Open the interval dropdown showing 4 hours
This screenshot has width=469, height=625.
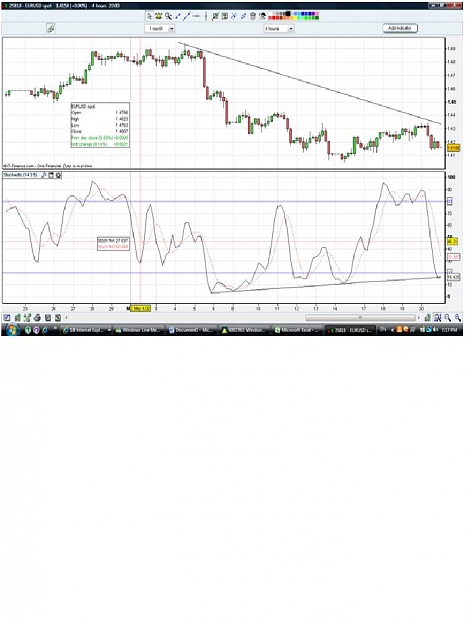[279, 29]
